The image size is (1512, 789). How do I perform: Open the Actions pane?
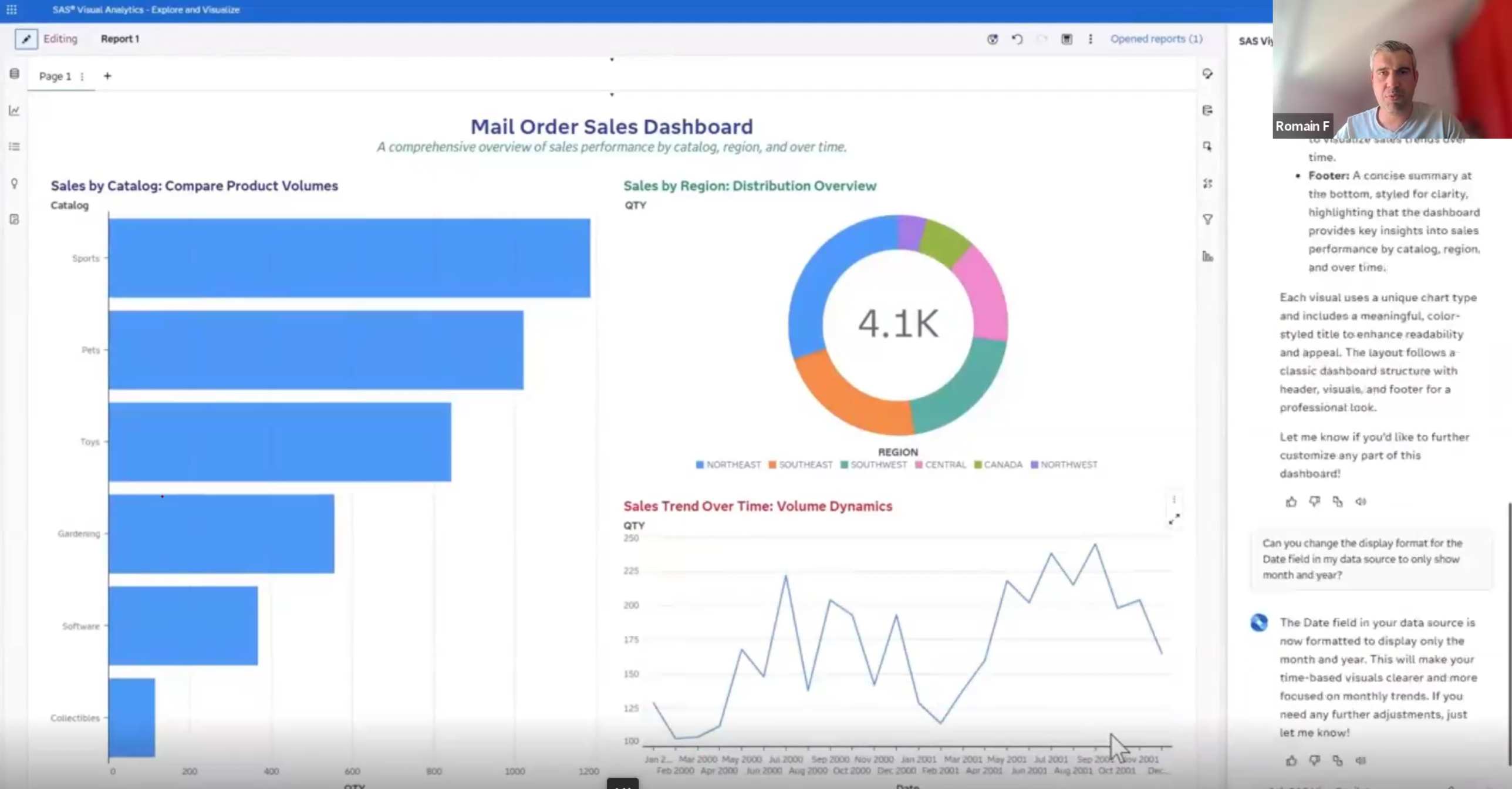[x=1207, y=147]
